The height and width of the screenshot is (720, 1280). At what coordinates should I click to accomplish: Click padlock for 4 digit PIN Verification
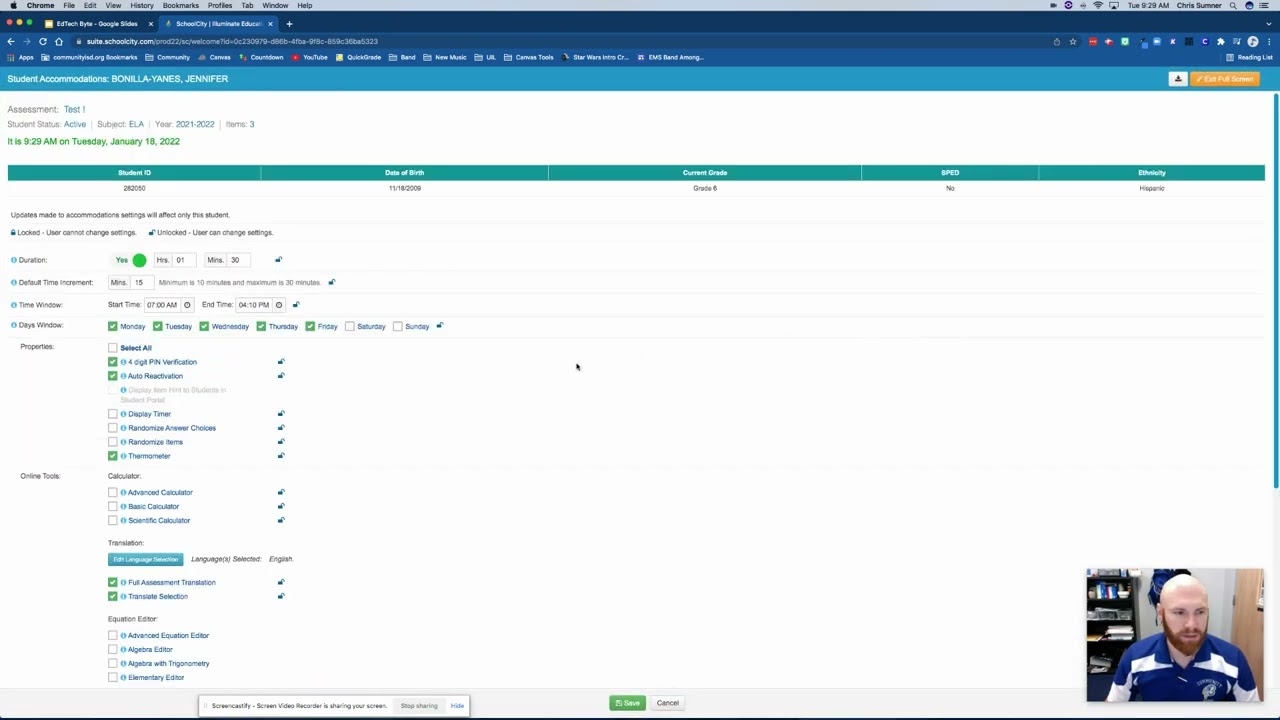(281, 362)
